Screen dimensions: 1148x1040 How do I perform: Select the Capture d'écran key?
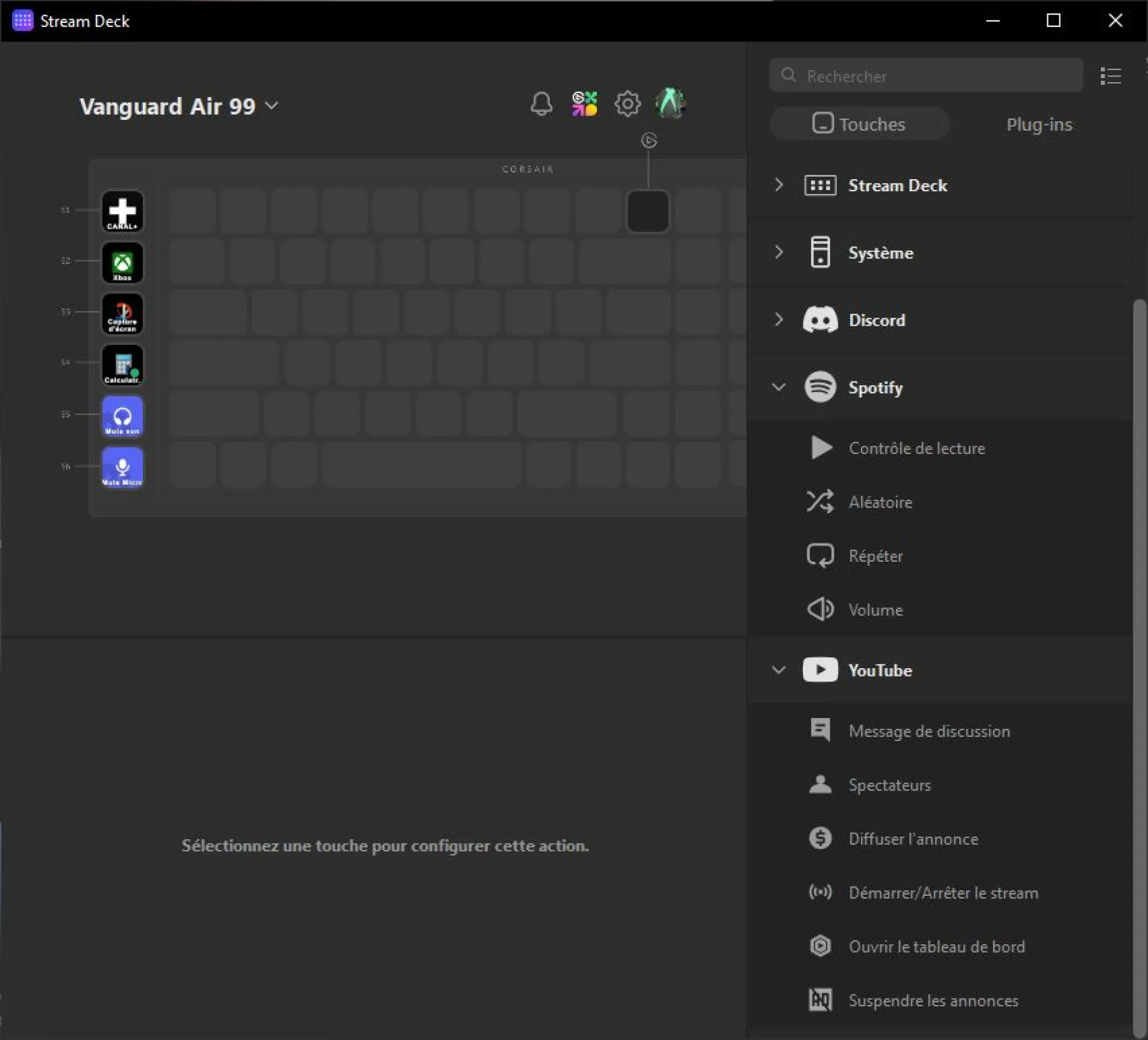(122, 314)
